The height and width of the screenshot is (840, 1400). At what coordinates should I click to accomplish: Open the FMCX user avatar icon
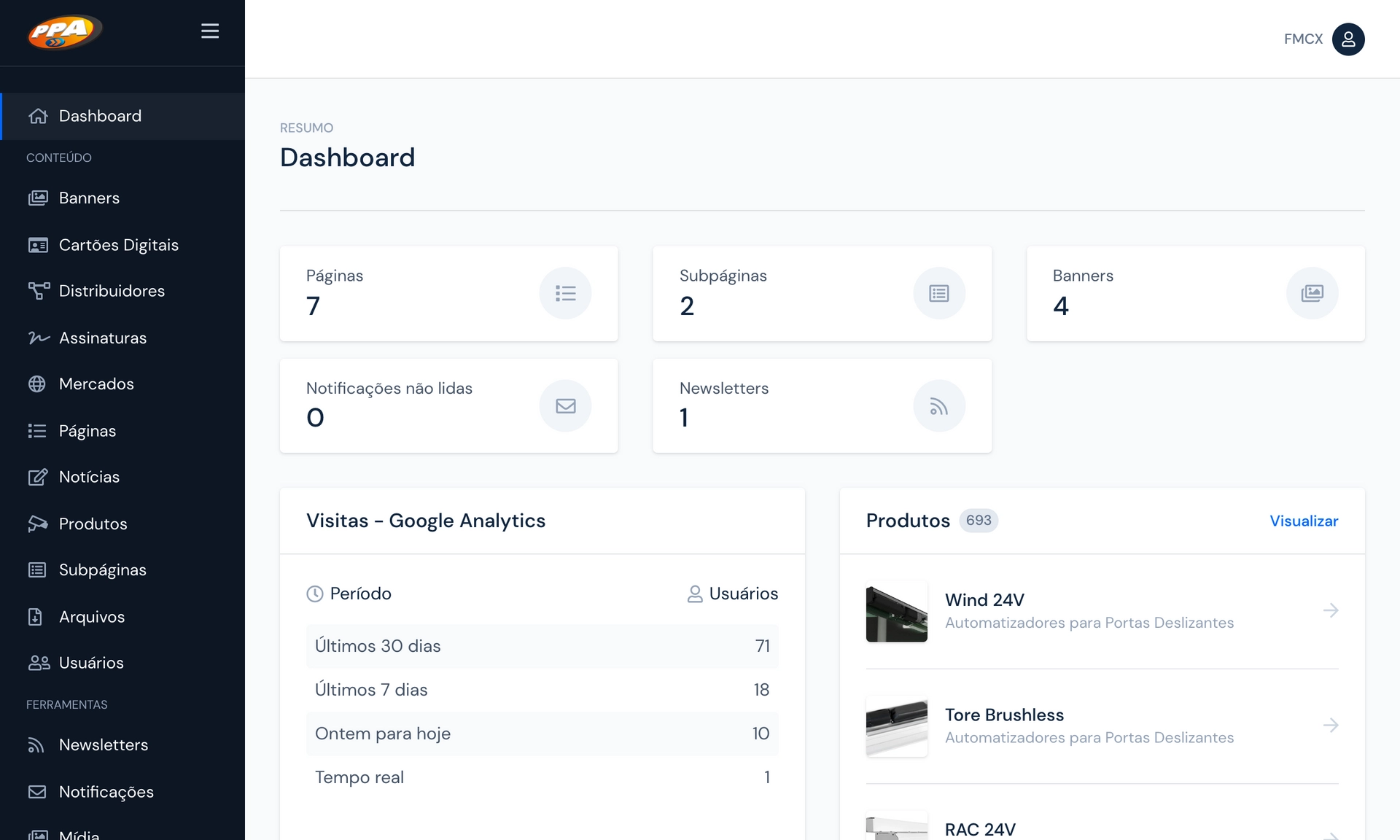click(1347, 39)
